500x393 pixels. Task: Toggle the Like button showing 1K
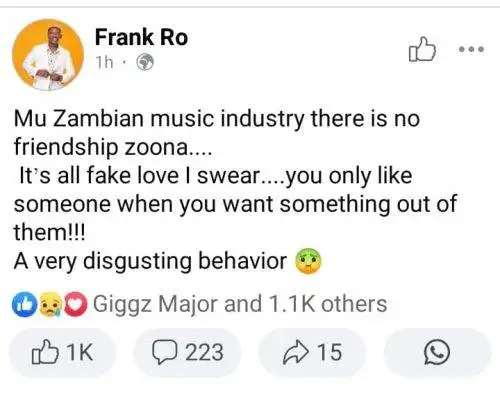(x=62, y=352)
